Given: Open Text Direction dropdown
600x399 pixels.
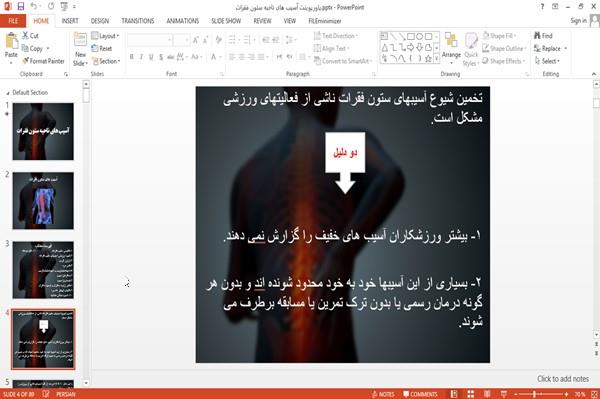Looking at the screenshot, I should click(336, 36).
